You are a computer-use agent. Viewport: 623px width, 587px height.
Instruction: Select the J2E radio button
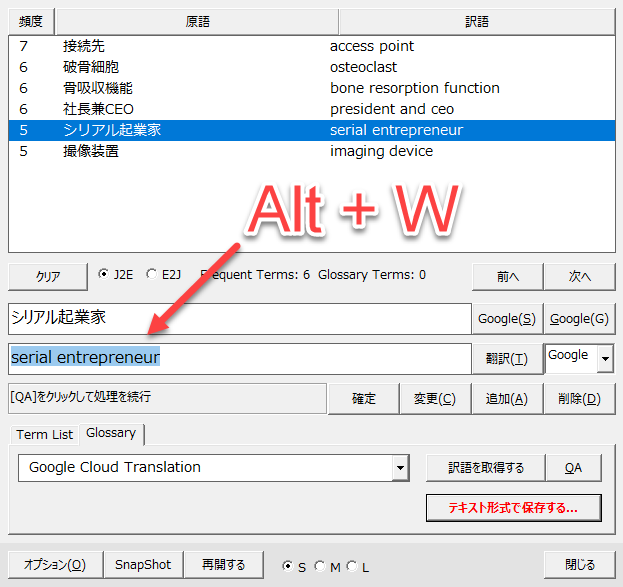point(104,275)
